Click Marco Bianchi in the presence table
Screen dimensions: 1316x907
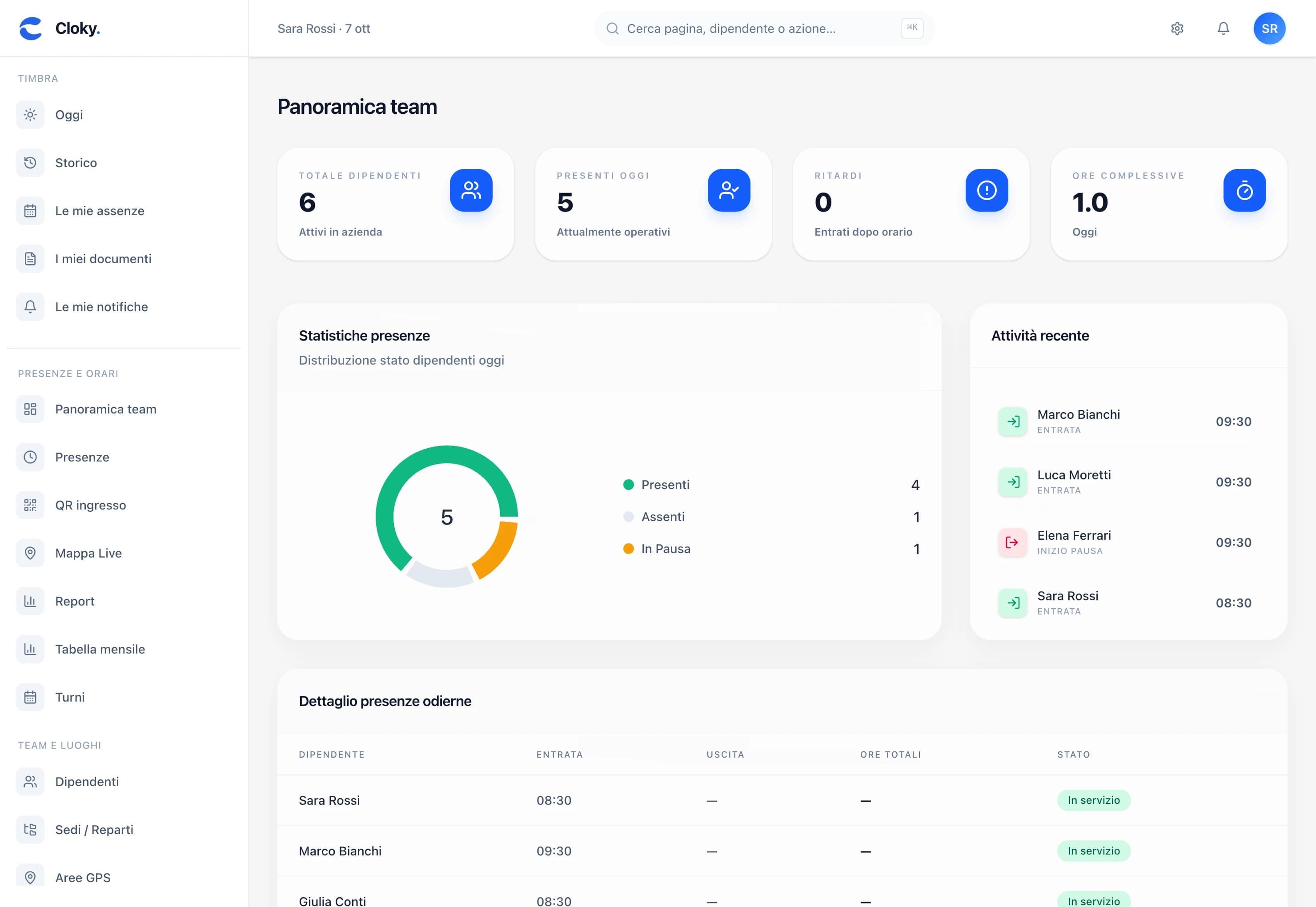(x=341, y=851)
